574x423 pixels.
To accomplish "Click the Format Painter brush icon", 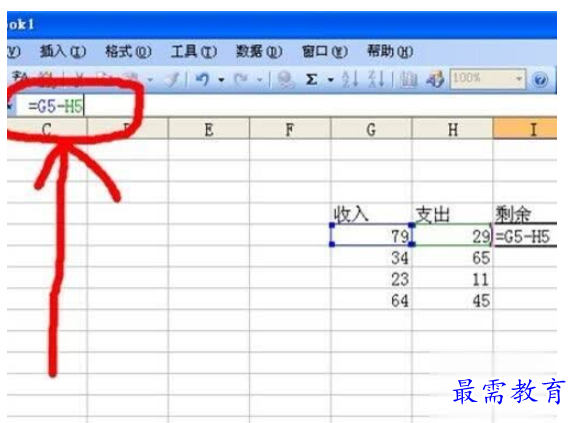I will tap(173, 79).
